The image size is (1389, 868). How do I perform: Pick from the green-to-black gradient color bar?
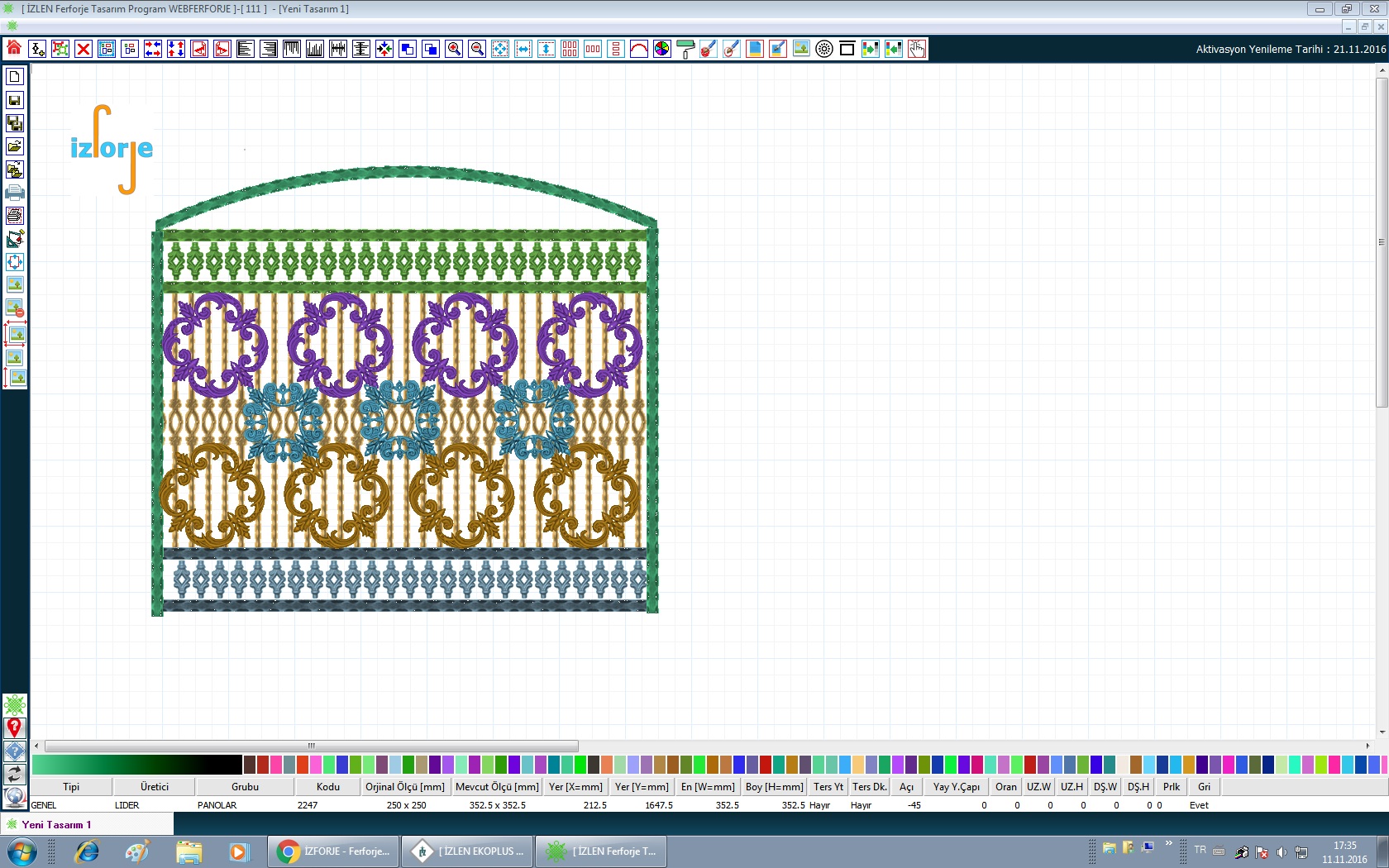[x=136, y=764]
